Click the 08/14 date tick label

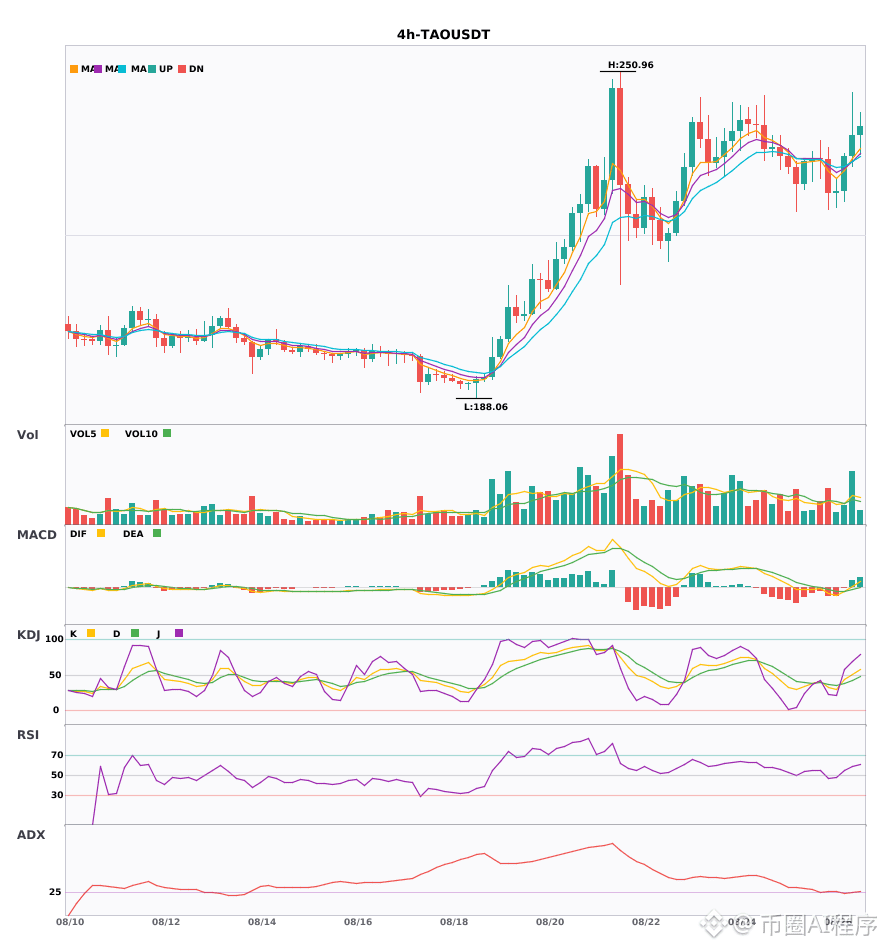tap(262, 922)
